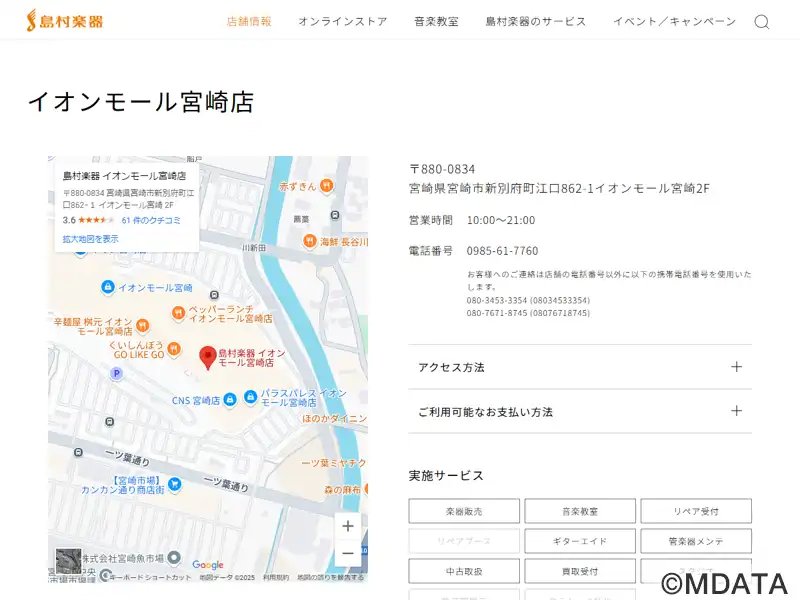Screen dimensions: 800x600
Task: Click the map 利用規約 link
Action: click(x=276, y=578)
